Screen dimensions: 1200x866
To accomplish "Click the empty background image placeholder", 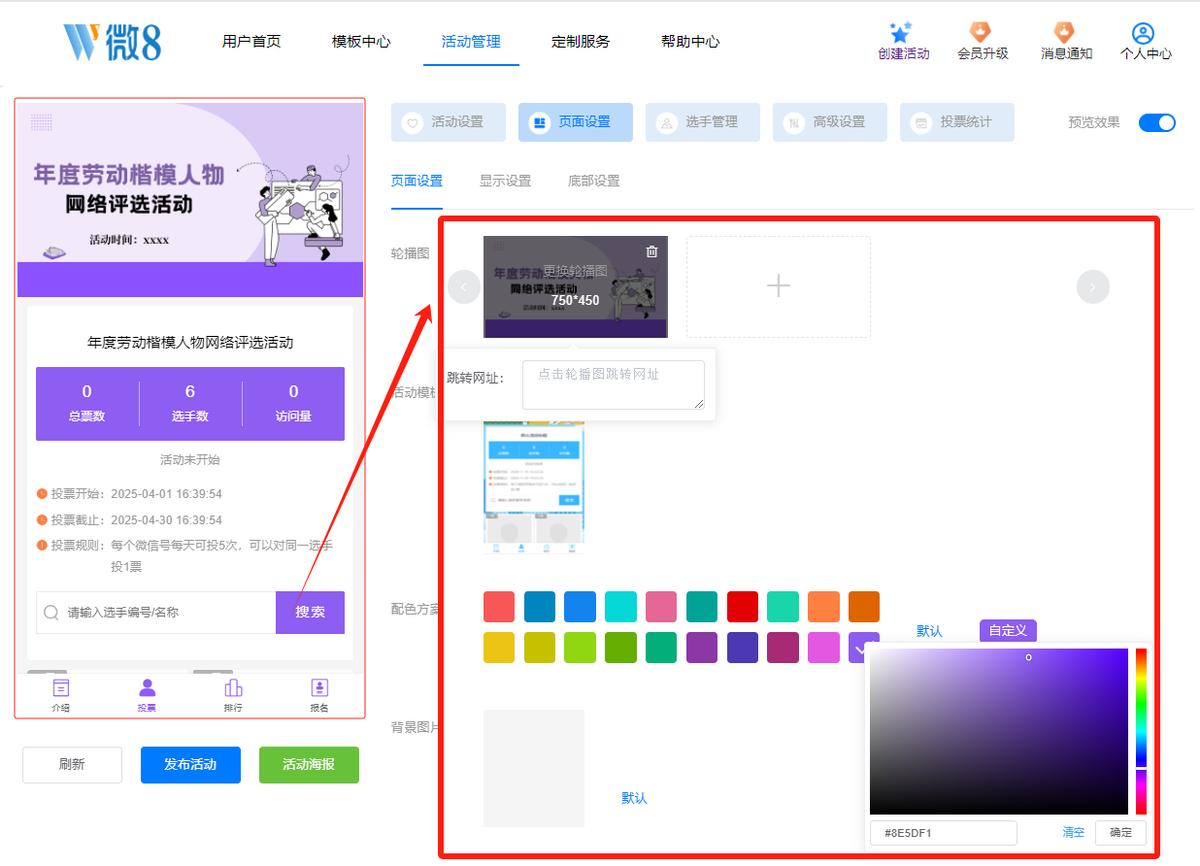I will [533, 768].
